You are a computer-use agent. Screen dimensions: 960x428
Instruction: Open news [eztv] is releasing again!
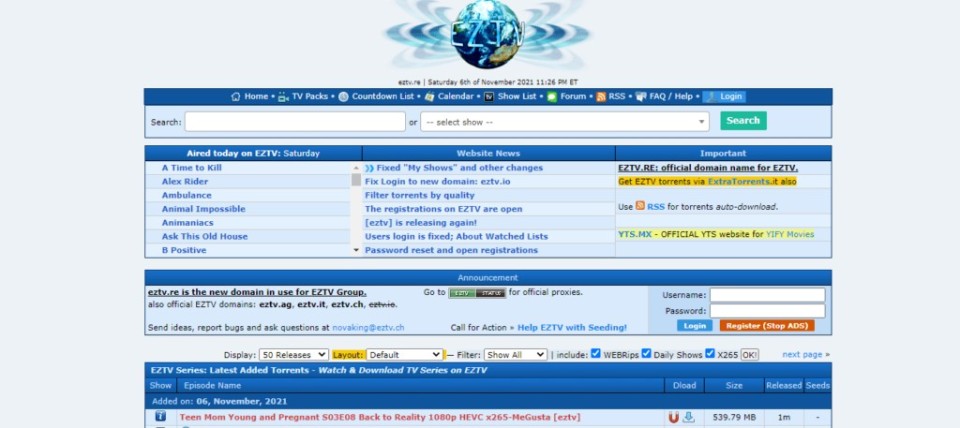tap(421, 223)
